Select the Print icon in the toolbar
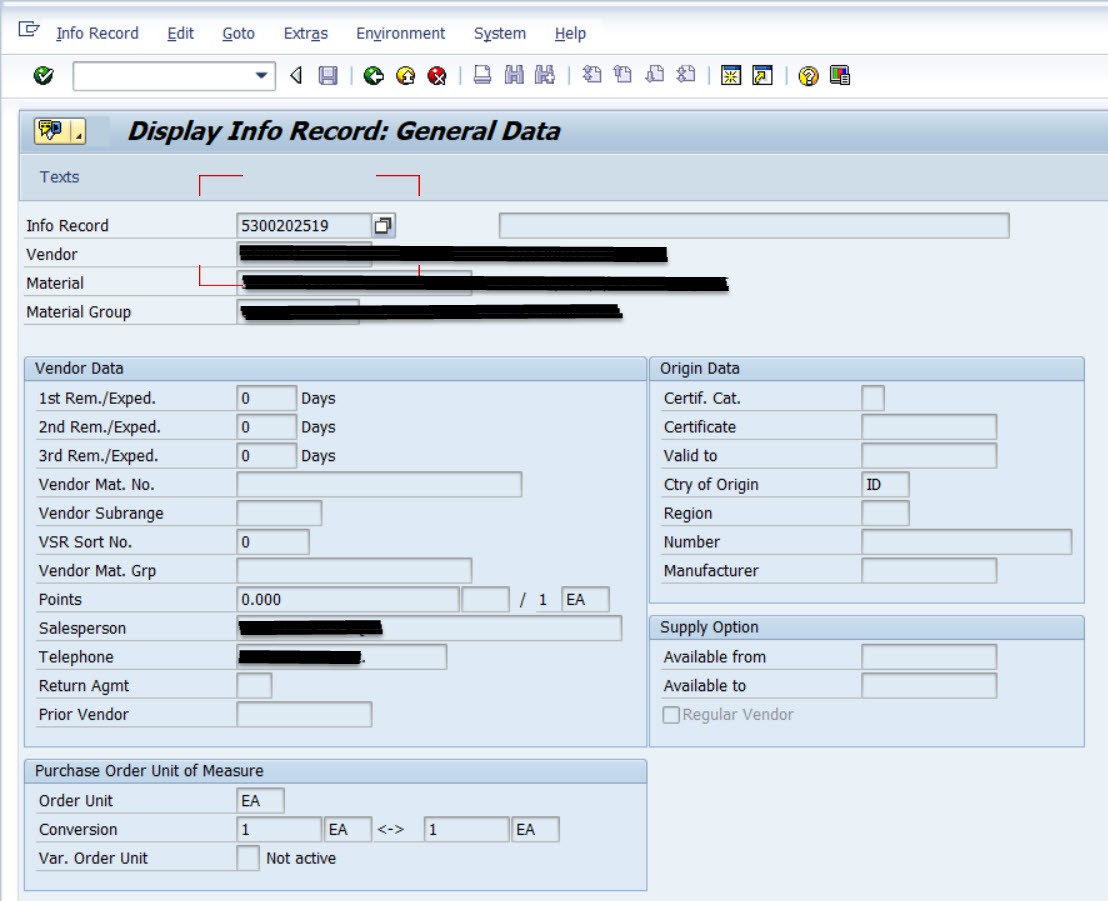The height and width of the screenshot is (901, 1108). click(481, 75)
